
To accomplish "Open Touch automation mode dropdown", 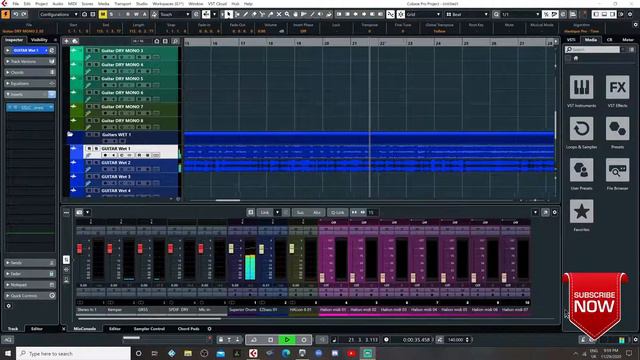I will [175, 14].
